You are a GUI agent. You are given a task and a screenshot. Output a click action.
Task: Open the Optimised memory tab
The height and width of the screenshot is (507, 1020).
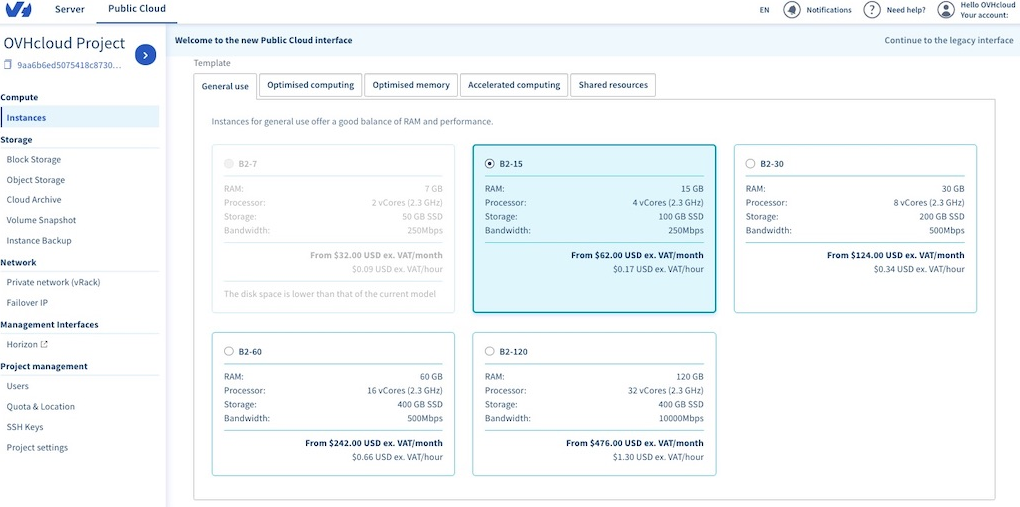(x=410, y=85)
